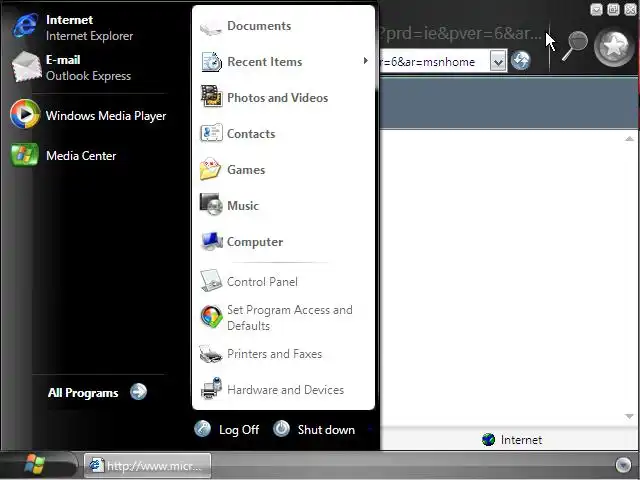The width and height of the screenshot is (640, 480).
Task: Click the browser scrollbar up arrow
Action: pos(629,139)
